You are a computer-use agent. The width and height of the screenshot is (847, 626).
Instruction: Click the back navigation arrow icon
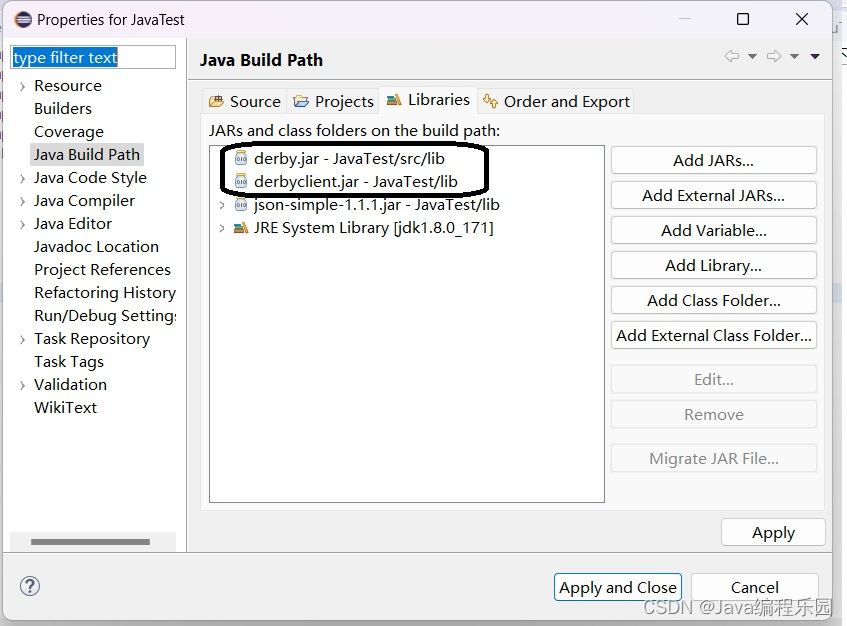coord(732,56)
